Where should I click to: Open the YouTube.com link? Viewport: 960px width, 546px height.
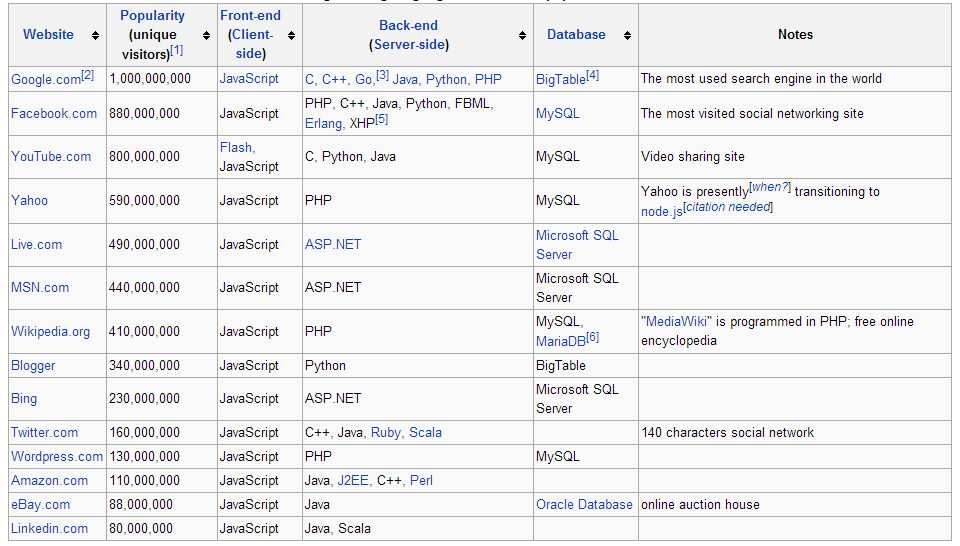click(x=51, y=157)
